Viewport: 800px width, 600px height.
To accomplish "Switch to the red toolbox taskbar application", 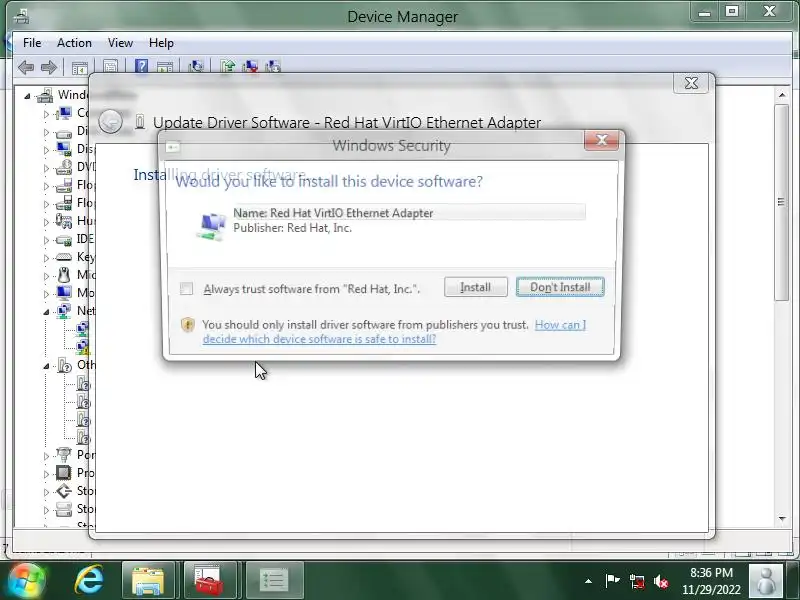I will (210, 581).
